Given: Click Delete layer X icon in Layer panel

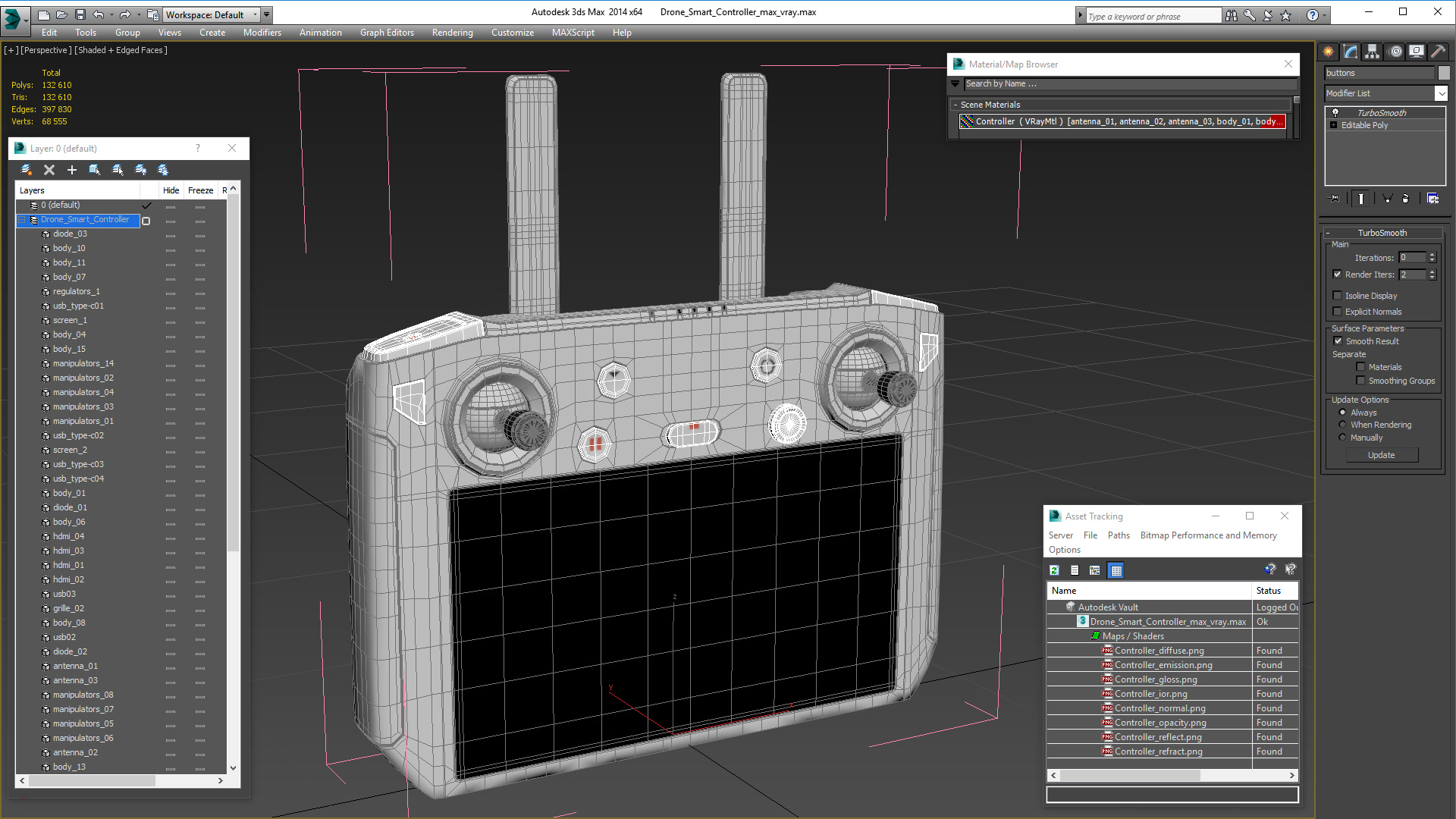Looking at the screenshot, I should pos(49,170).
